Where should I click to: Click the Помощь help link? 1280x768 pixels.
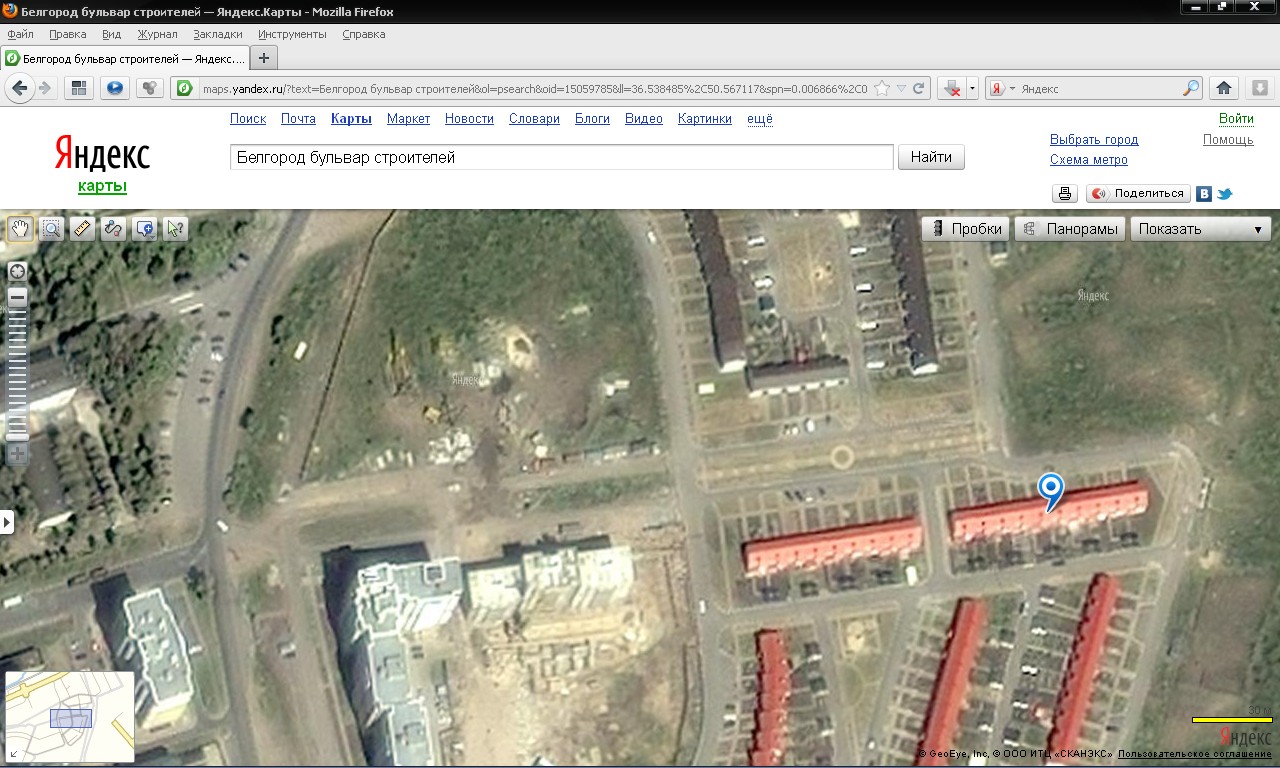[1228, 139]
